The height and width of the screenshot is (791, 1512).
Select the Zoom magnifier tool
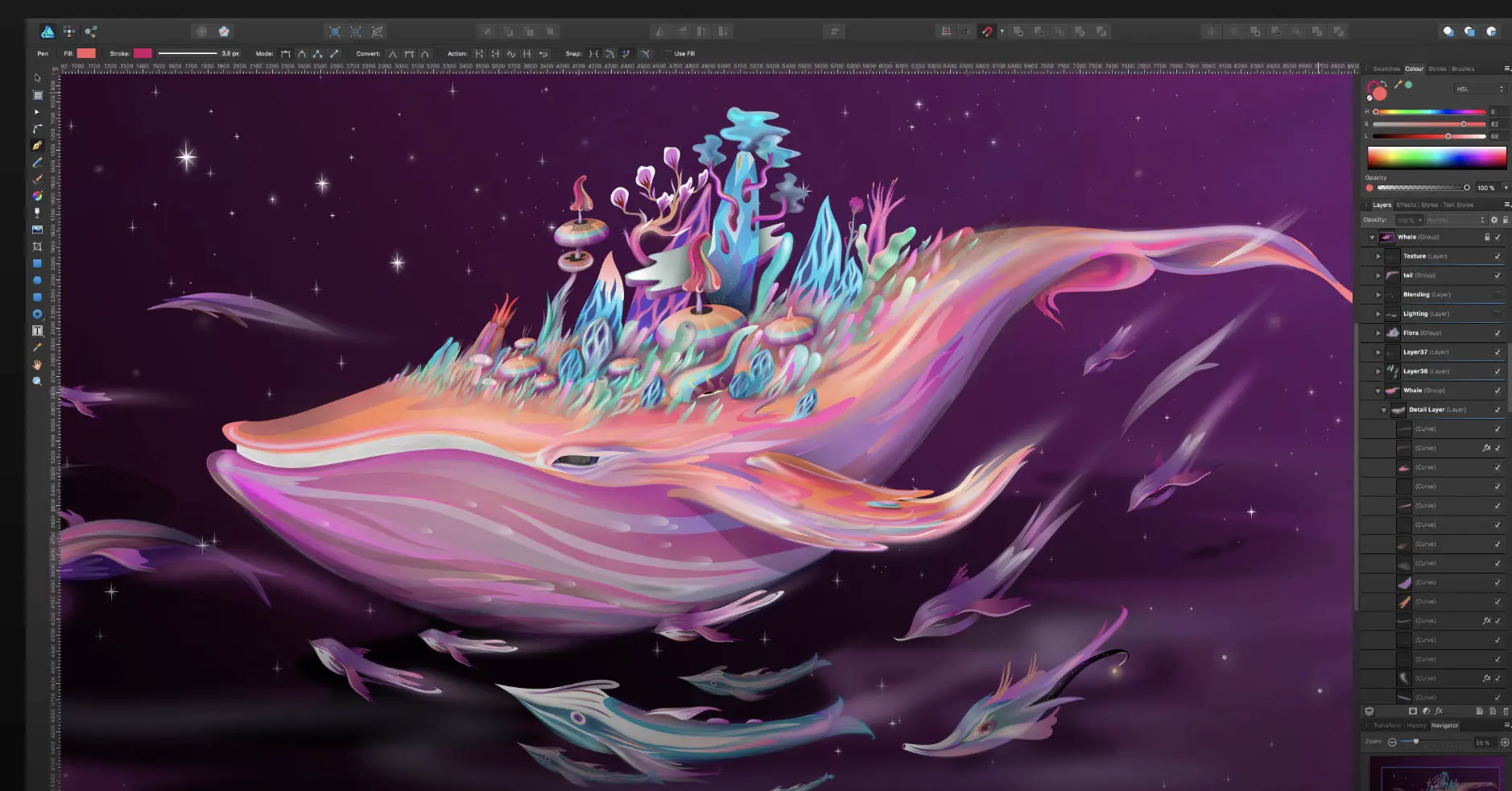(x=37, y=382)
